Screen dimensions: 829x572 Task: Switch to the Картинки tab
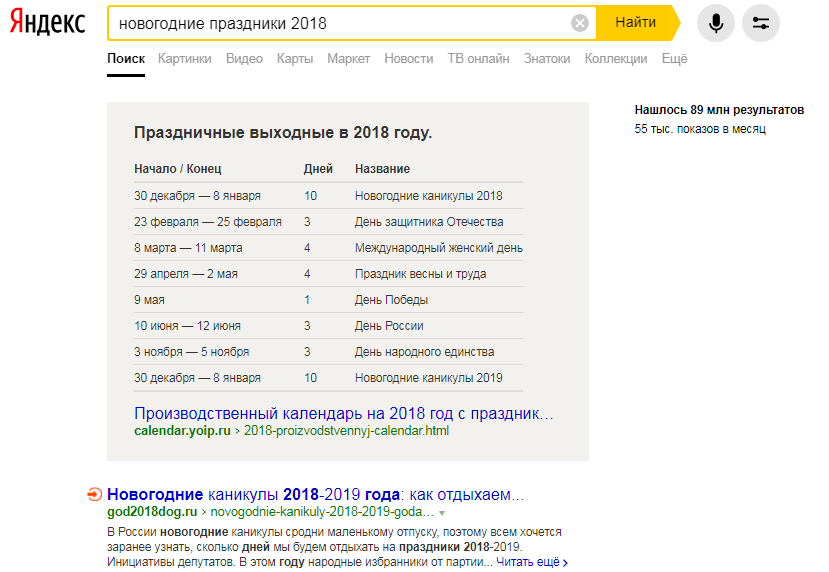(184, 59)
